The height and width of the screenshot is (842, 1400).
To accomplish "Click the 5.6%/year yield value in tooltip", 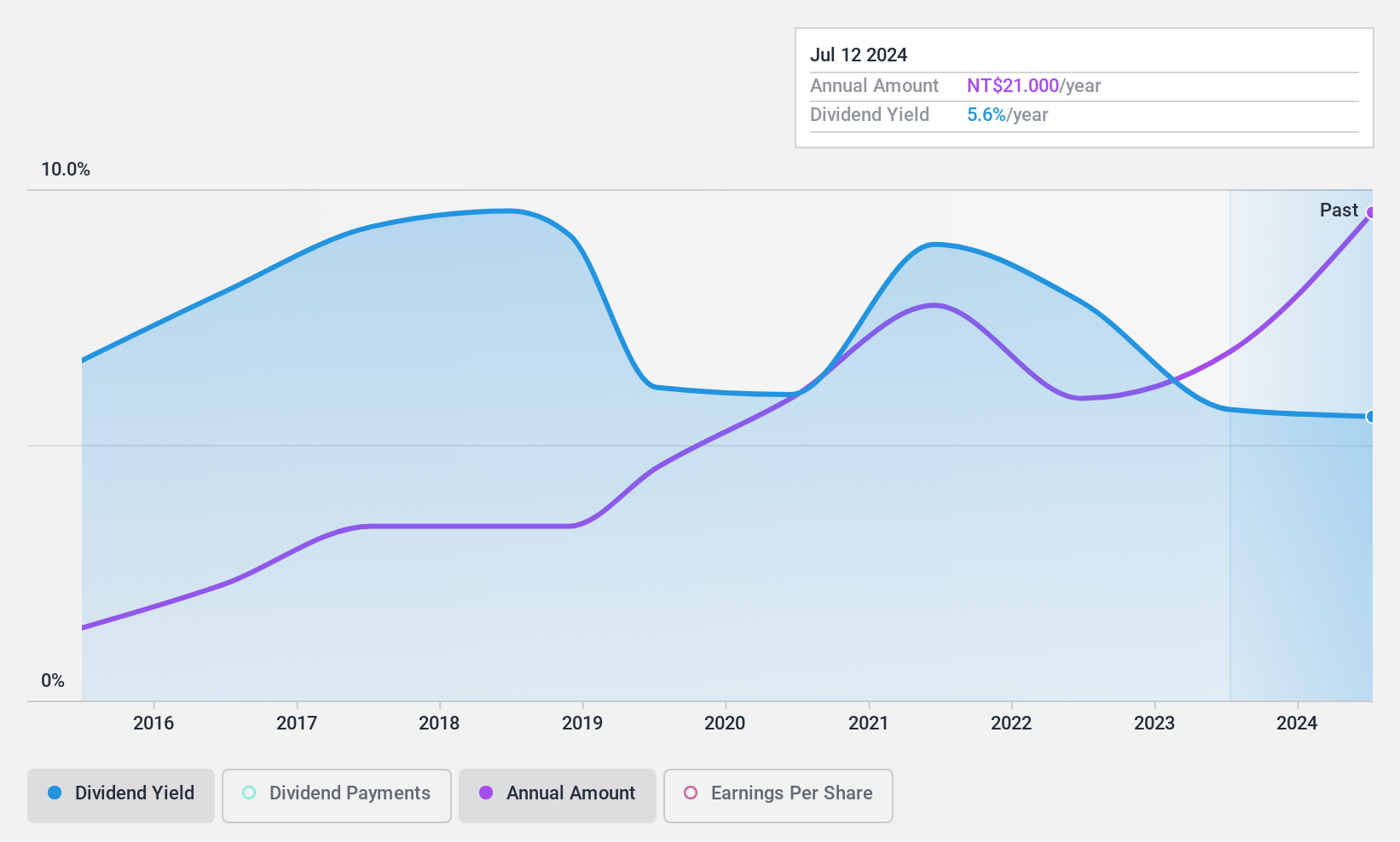I will (1007, 115).
